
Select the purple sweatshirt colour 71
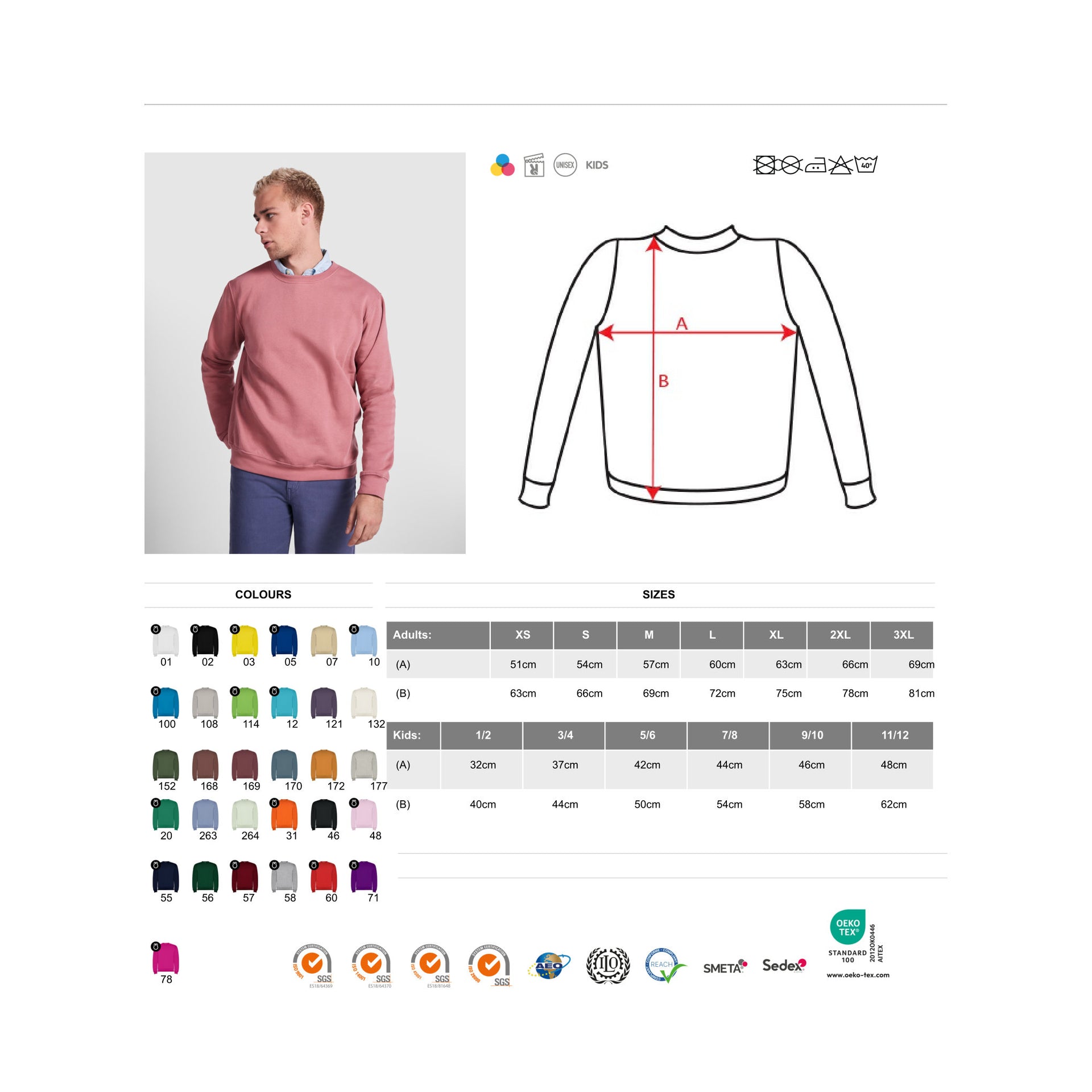[364, 876]
